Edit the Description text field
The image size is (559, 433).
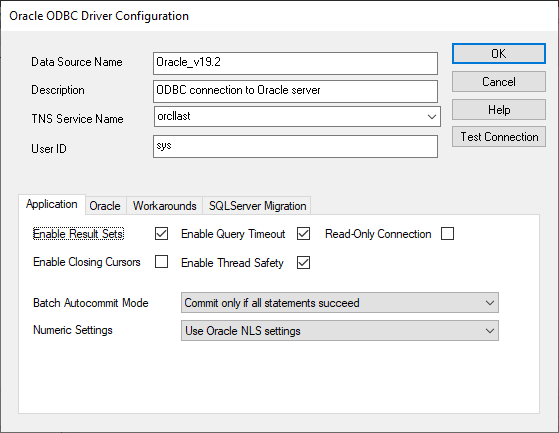295,91
